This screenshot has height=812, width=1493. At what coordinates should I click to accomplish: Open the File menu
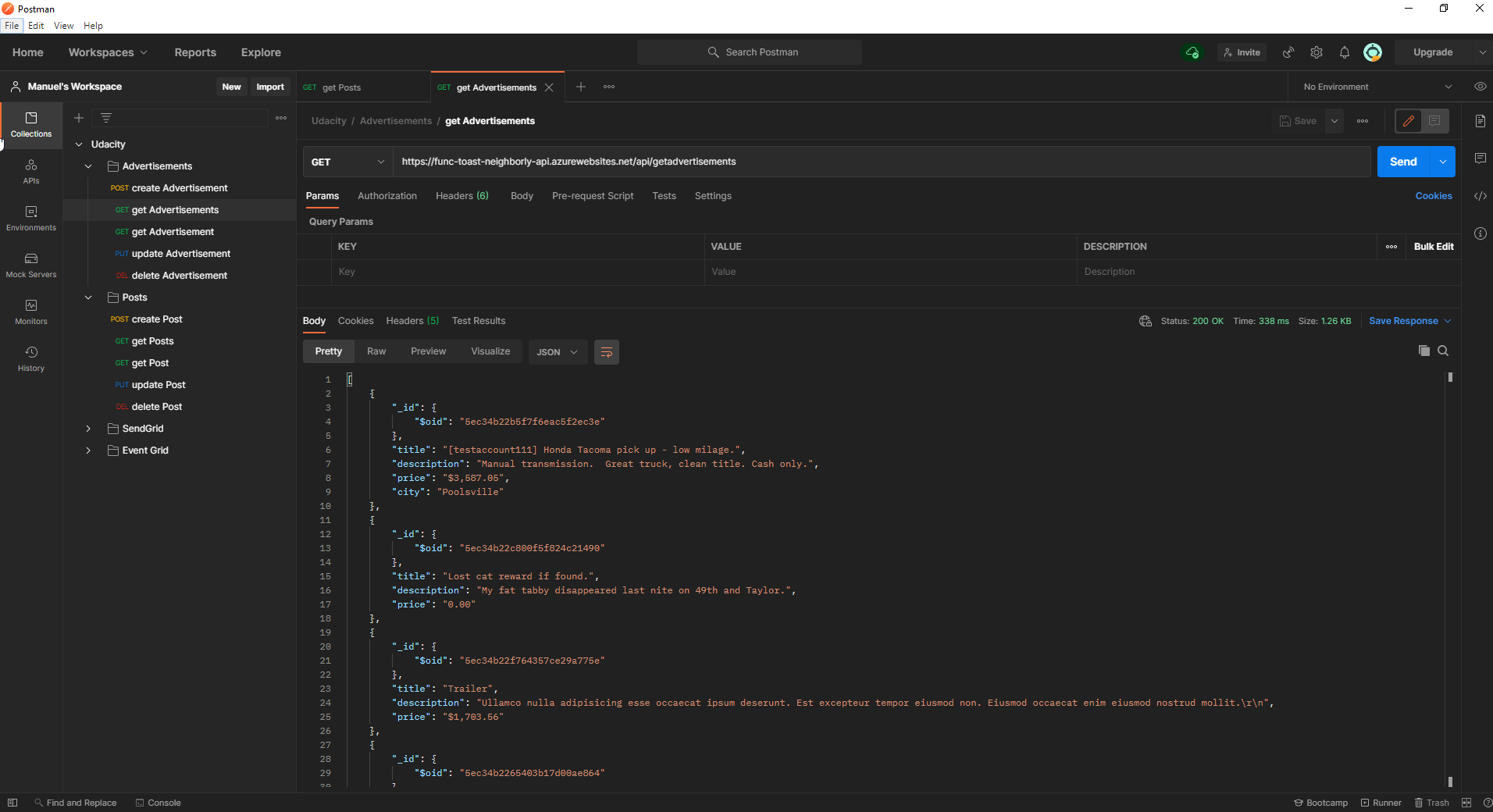click(x=12, y=26)
